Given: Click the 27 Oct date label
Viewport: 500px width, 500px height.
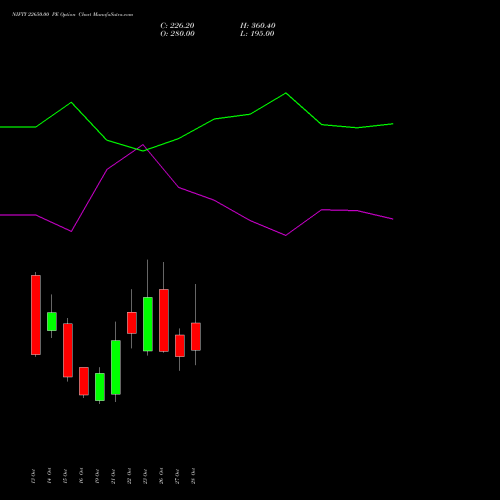Looking at the screenshot, I should [177, 476].
